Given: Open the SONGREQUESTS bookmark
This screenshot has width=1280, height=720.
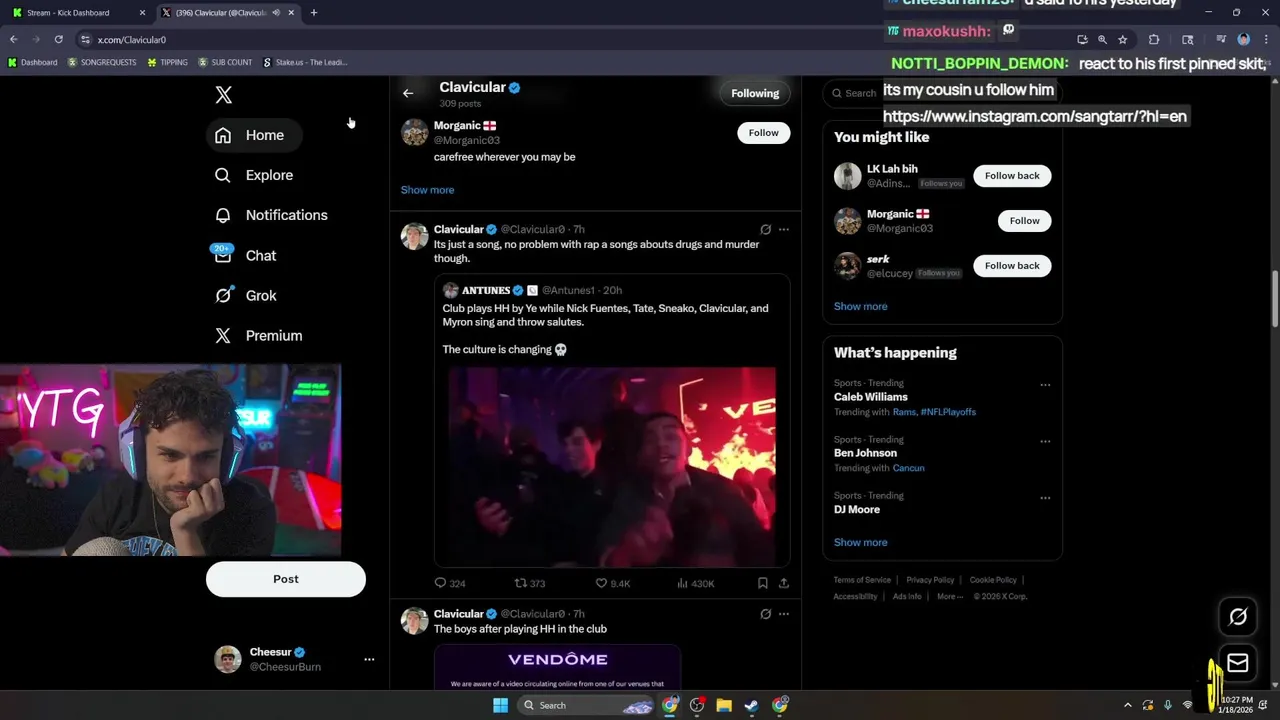Looking at the screenshot, I should 102,62.
